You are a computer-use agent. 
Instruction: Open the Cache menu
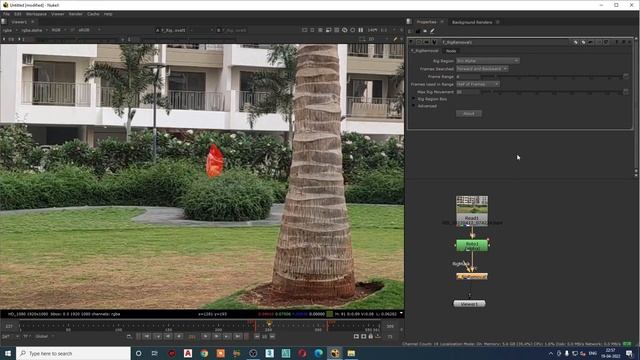click(93, 14)
